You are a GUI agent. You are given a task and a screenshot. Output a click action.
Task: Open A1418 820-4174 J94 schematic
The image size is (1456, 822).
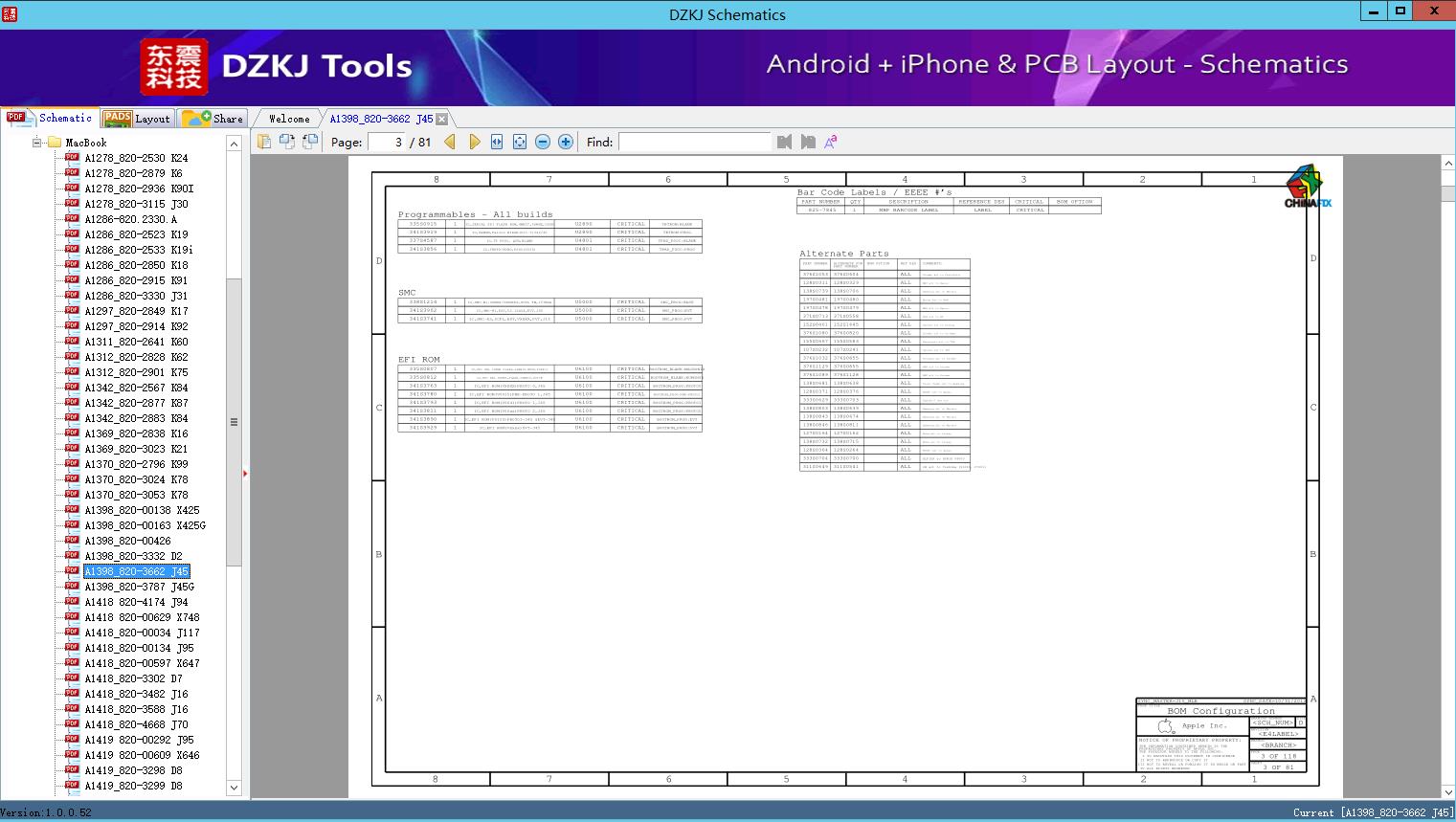[x=136, y=602]
